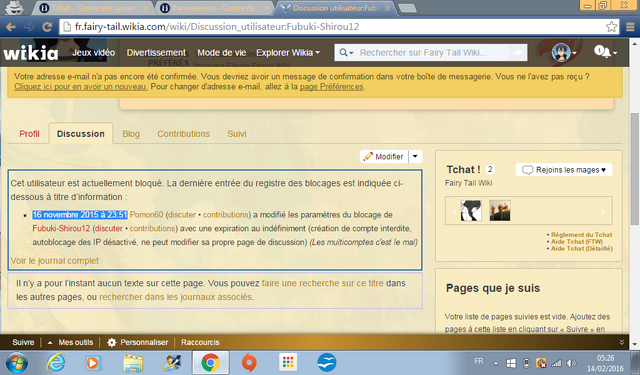640x375 pixels.
Task: Open the Blog tab
Action: (x=131, y=134)
